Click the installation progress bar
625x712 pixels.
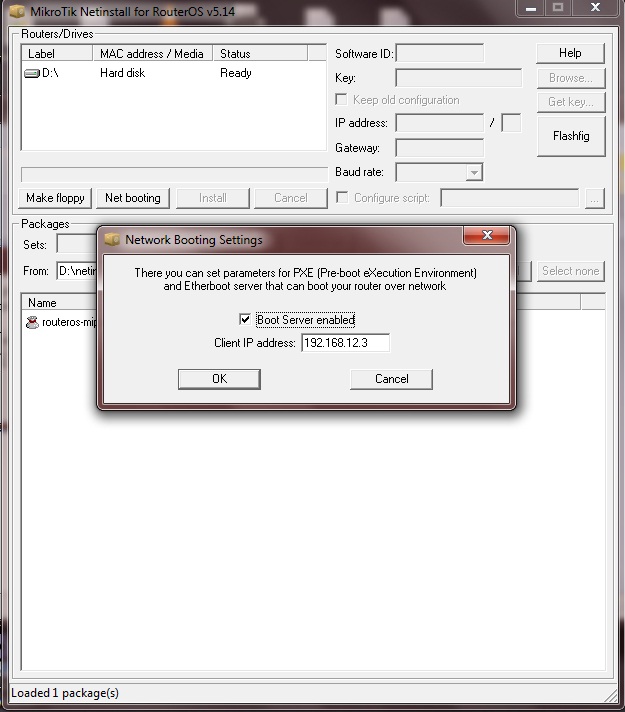174,174
